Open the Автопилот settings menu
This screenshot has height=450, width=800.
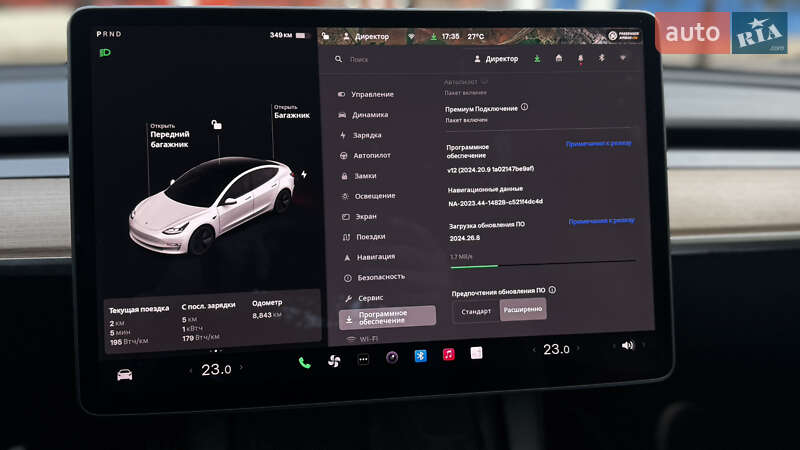[x=372, y=155]
